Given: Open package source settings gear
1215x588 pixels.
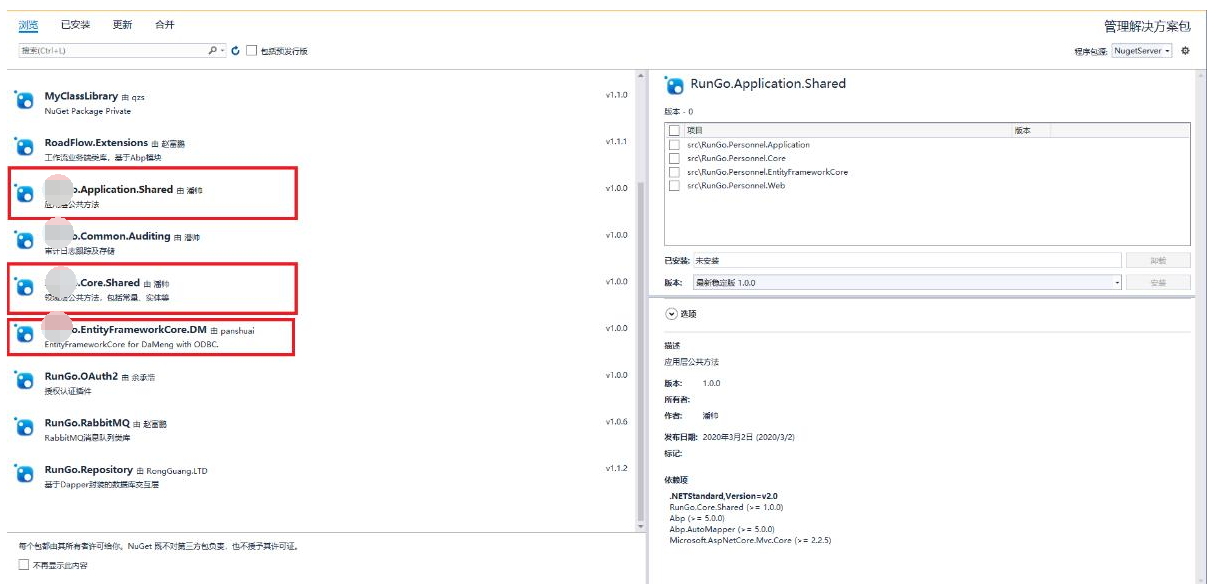Looking at the screenshot, I should click(1185, 50).
